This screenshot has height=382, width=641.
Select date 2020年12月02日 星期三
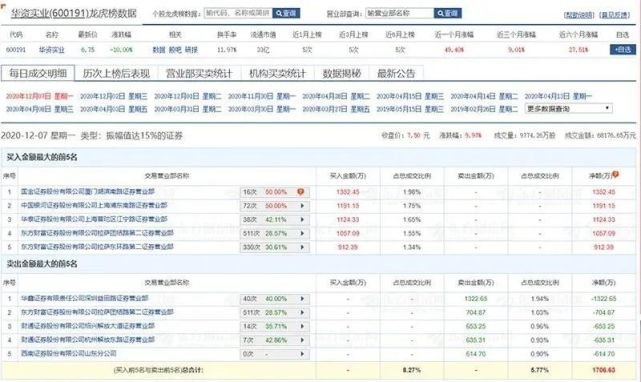pyautogui.click(x=114, y=96)
